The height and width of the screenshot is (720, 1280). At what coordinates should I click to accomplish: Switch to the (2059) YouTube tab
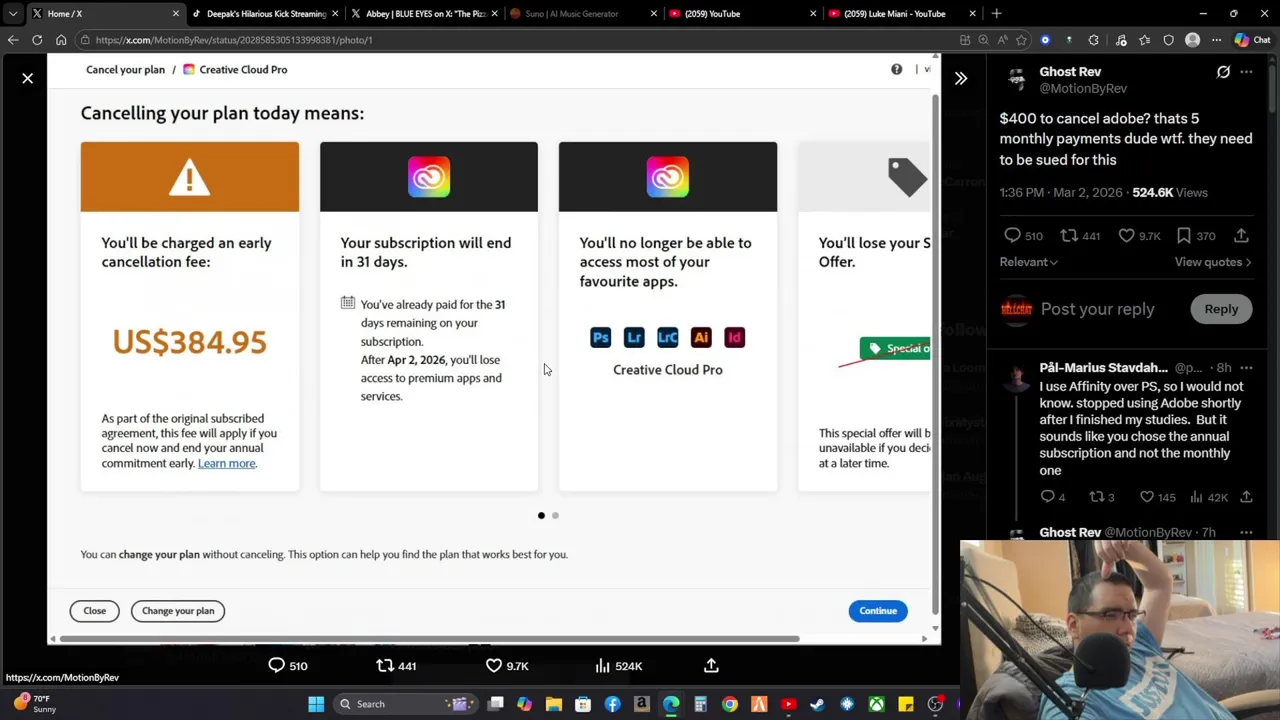(742, 14)
